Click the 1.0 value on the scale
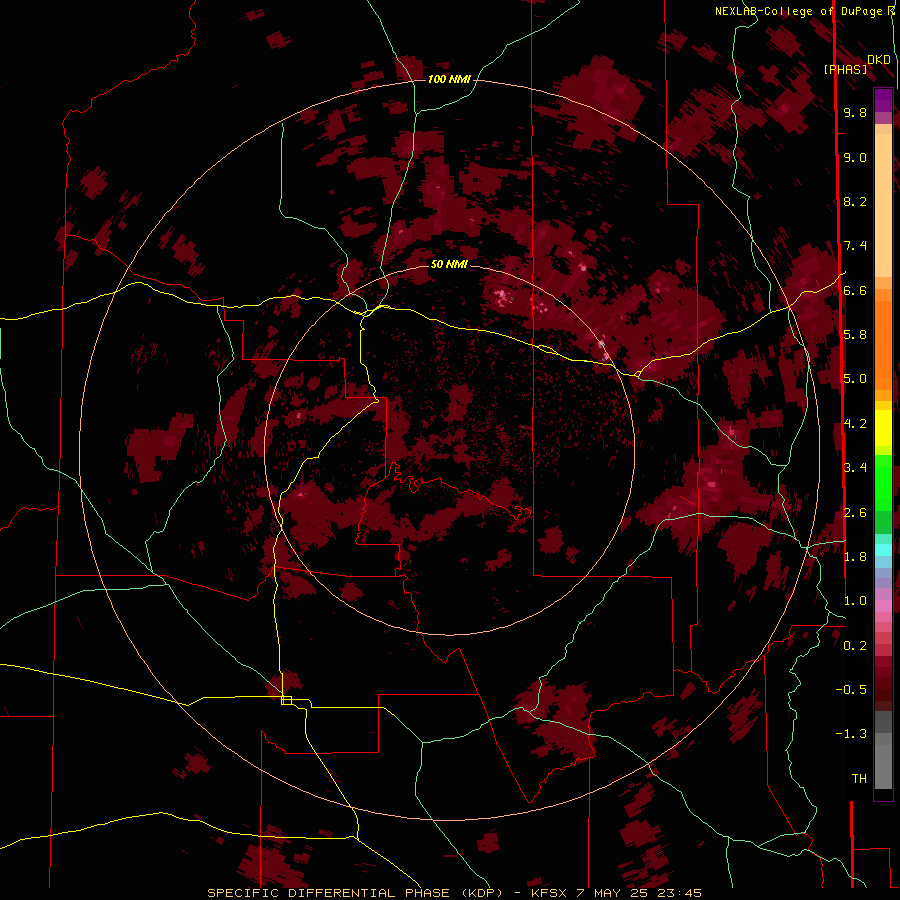The image size is (900, 900). [x=855, y=601]
